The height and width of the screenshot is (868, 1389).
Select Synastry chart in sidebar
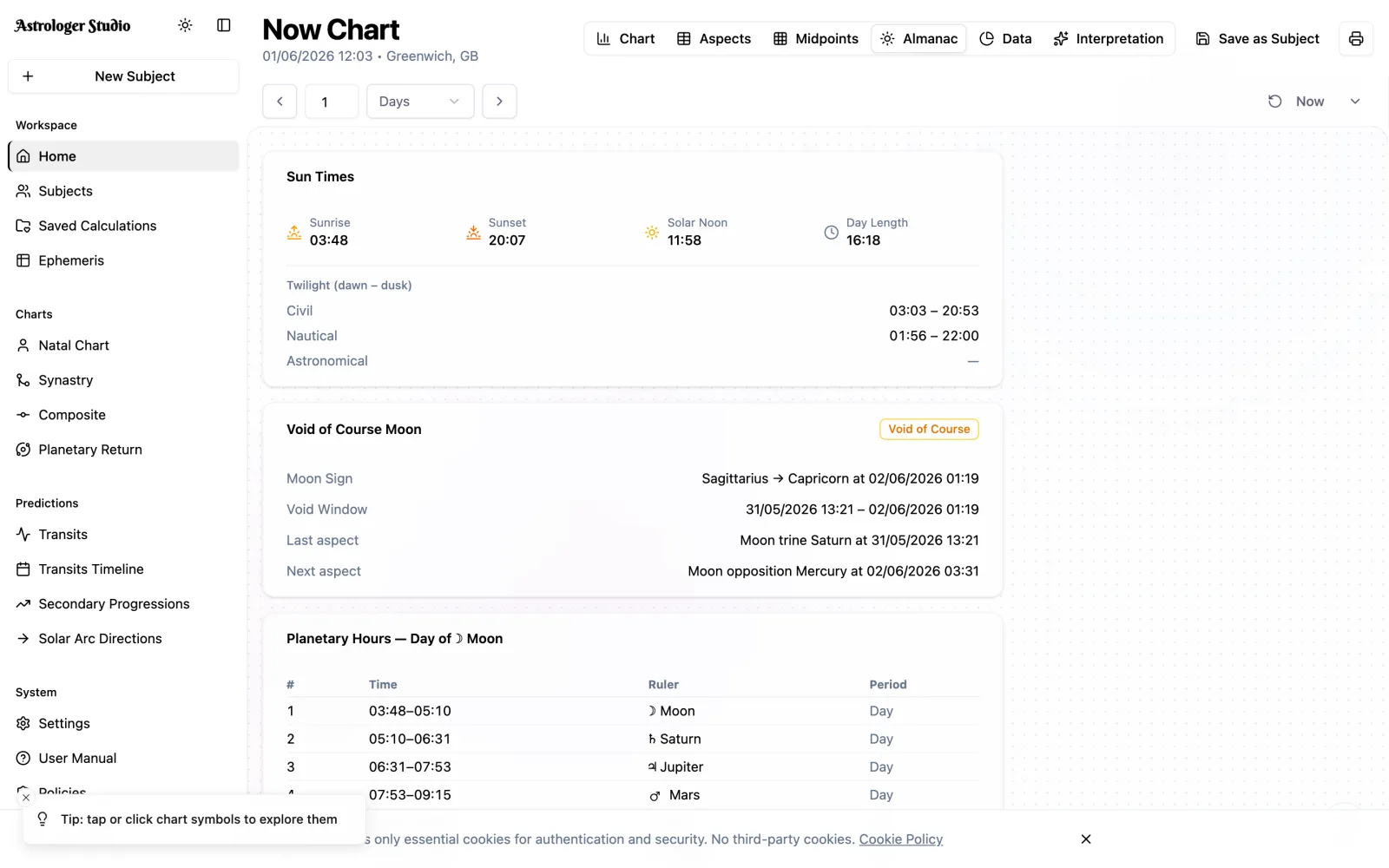pyautogui.click(x=123, y=380)
